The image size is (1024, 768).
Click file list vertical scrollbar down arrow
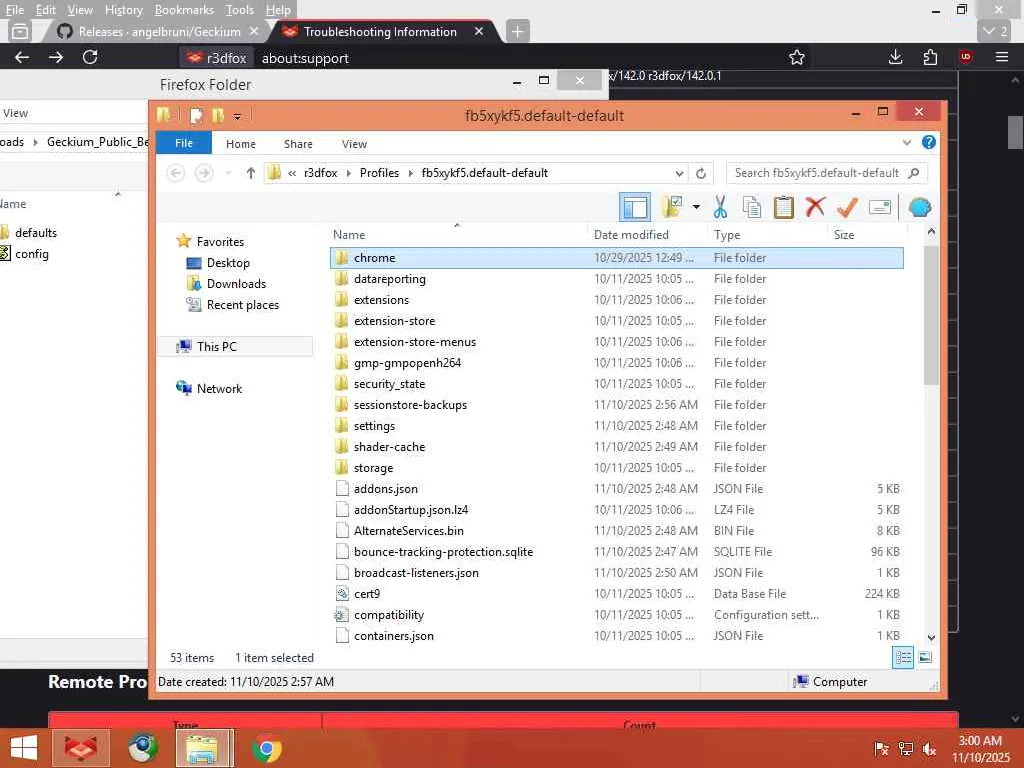tap(931, 637)
